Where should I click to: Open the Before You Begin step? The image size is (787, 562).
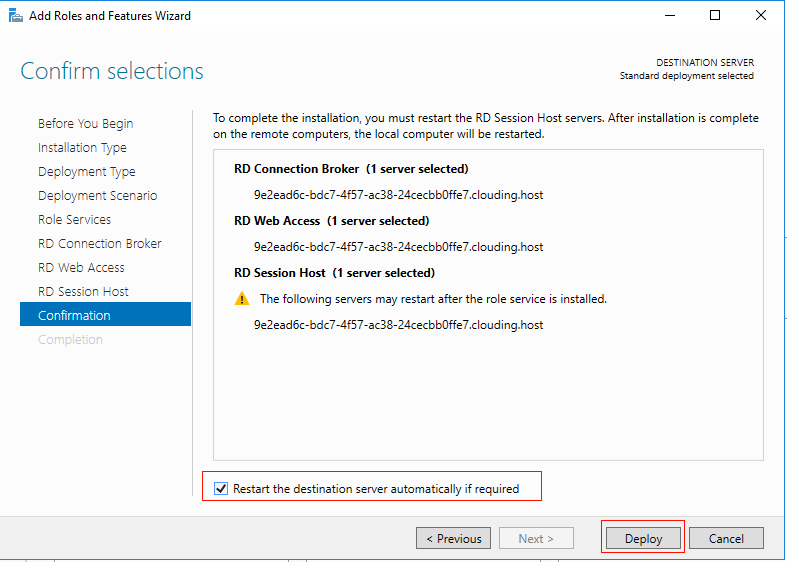85,123
